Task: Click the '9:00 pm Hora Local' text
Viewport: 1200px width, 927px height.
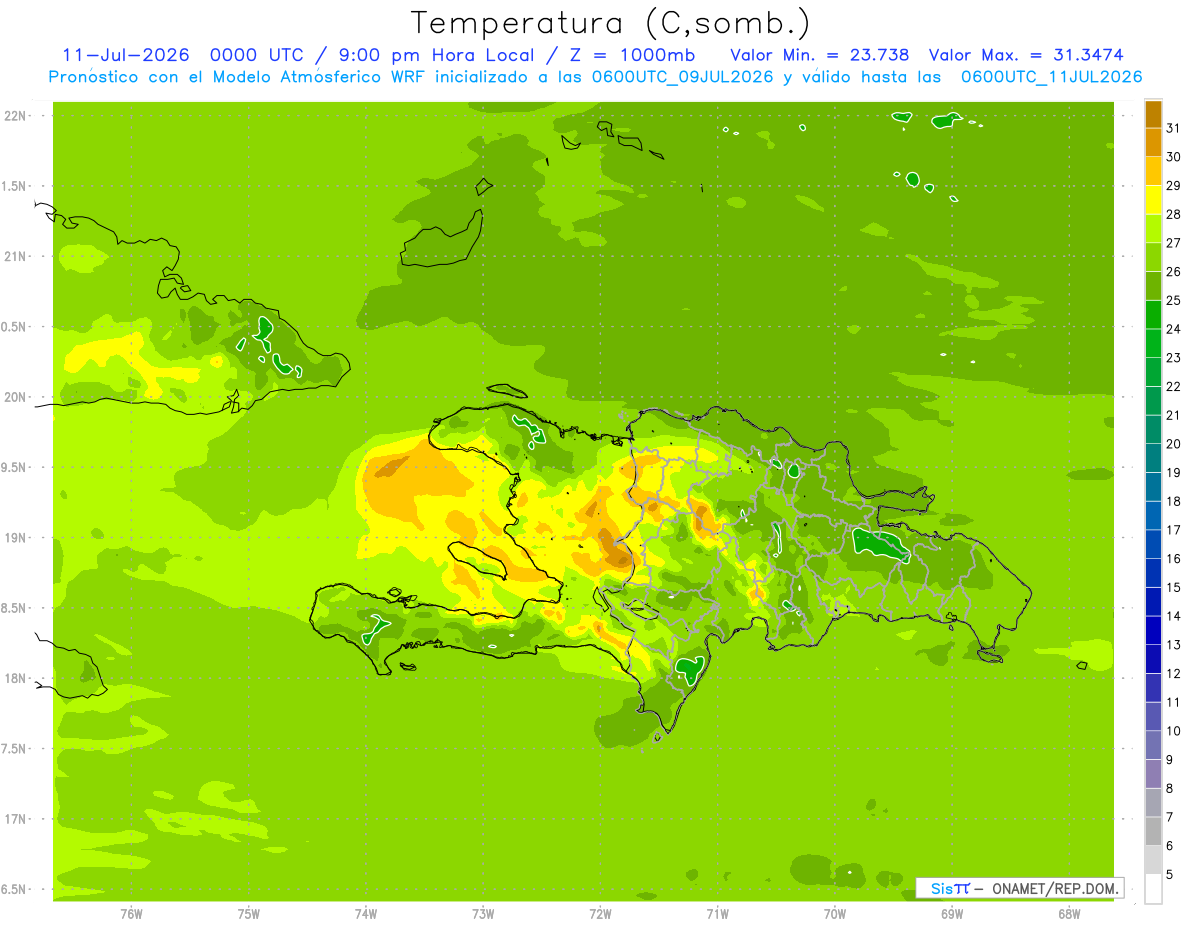Action: 442,55
